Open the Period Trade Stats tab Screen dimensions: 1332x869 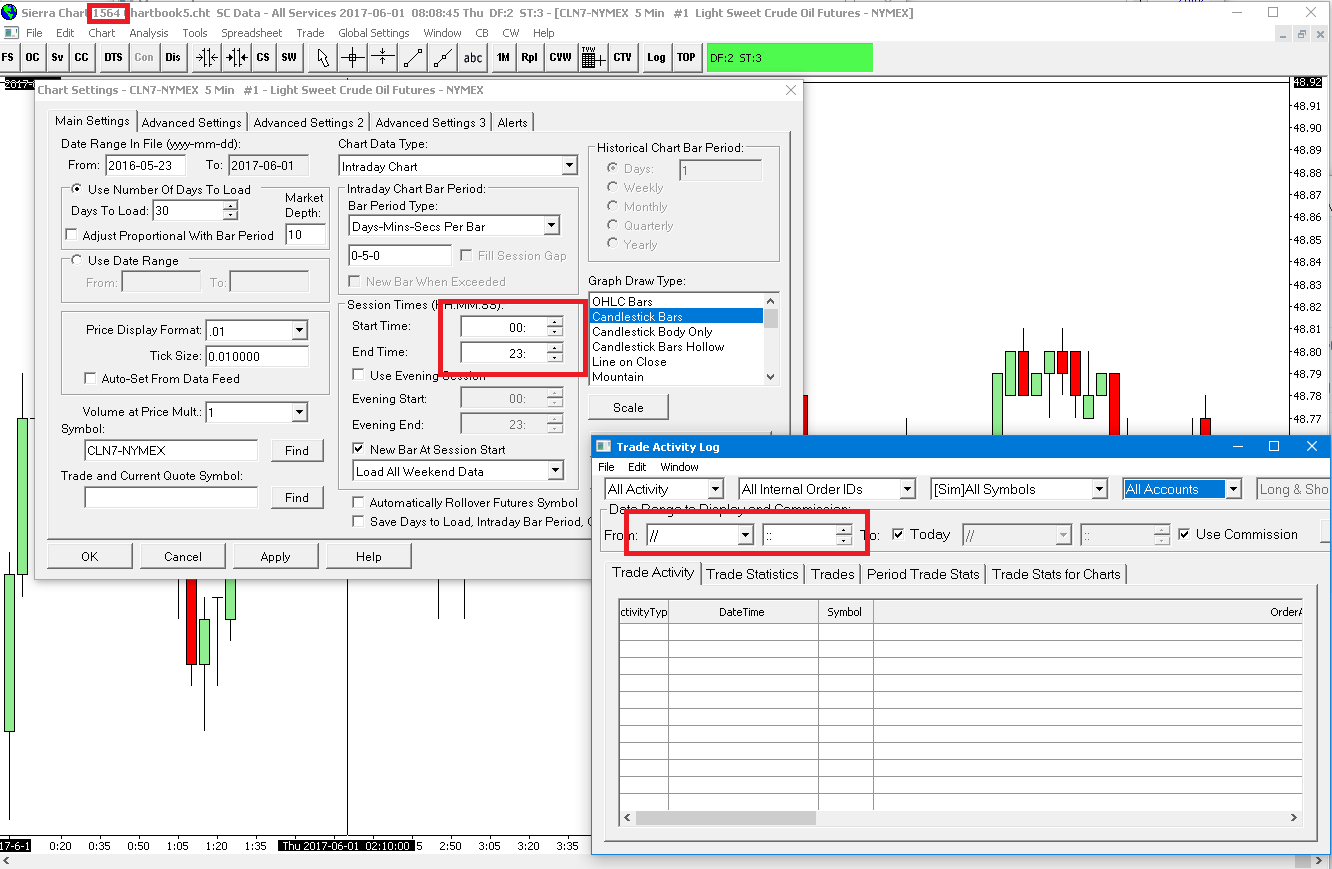[x=923, y=574]
